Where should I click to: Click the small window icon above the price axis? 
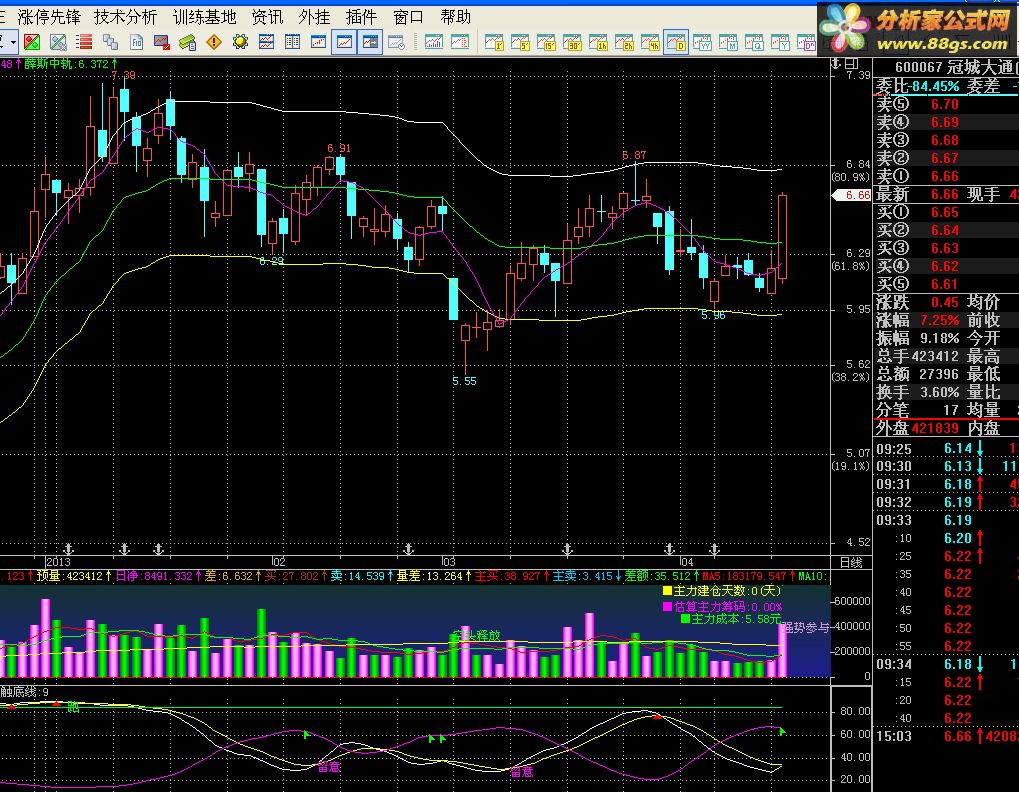(x=851, y=64)
